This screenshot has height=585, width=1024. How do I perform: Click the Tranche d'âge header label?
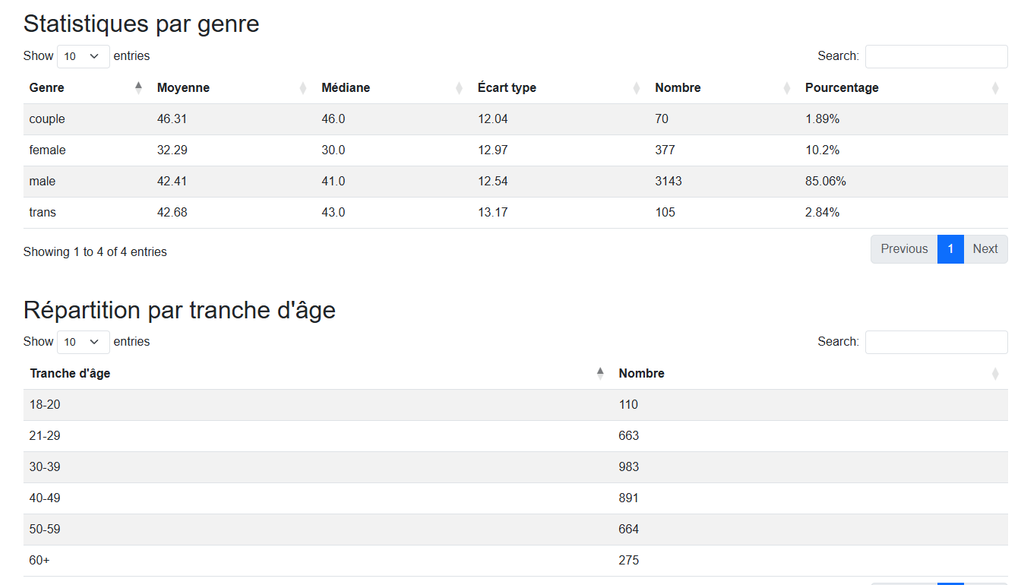tap(70, 374)
